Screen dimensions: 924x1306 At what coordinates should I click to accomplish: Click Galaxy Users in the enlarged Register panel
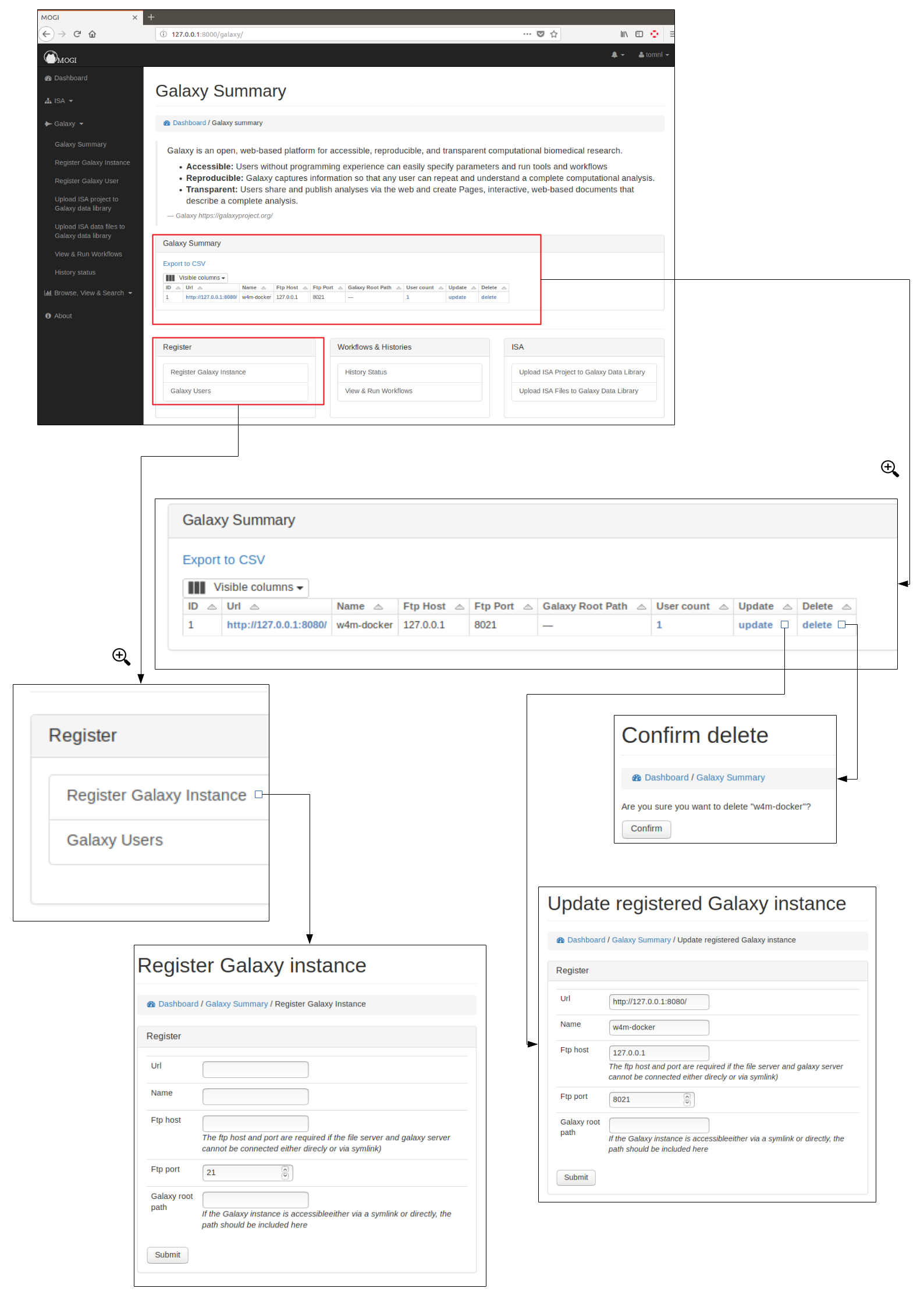[115, 840]
